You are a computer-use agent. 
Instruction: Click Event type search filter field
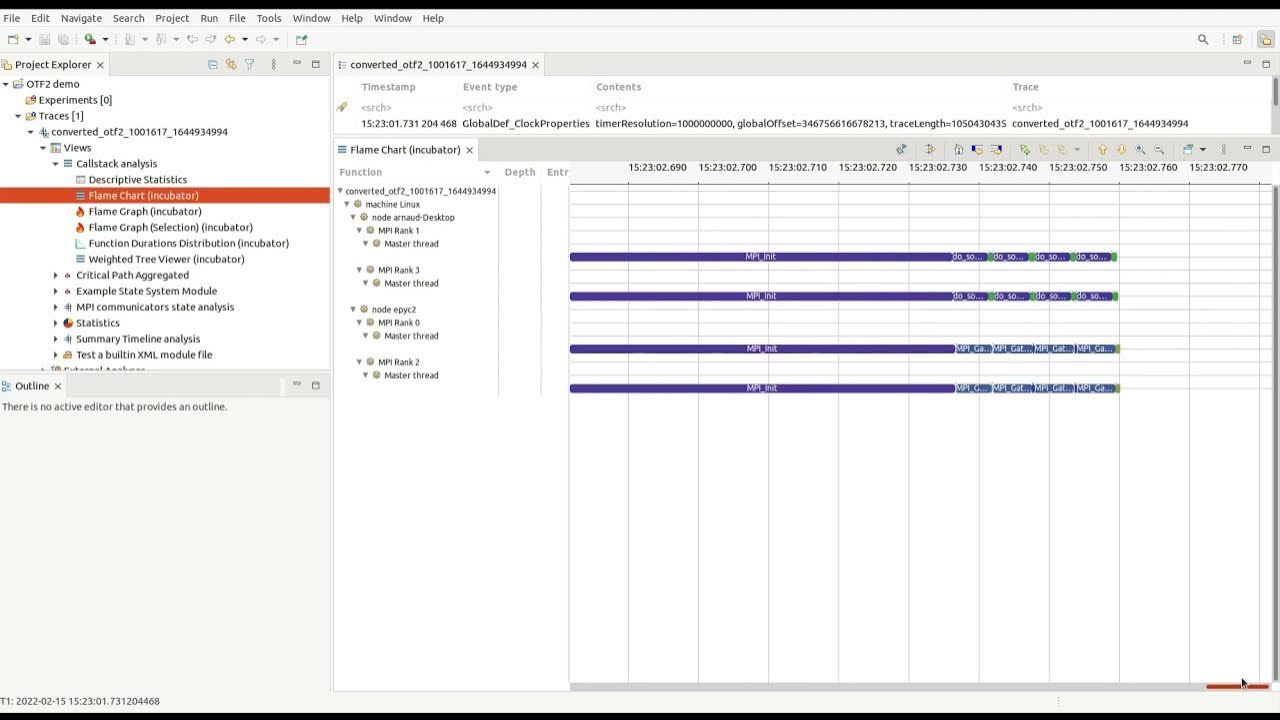pyautogui.click(x=526, y=107)
